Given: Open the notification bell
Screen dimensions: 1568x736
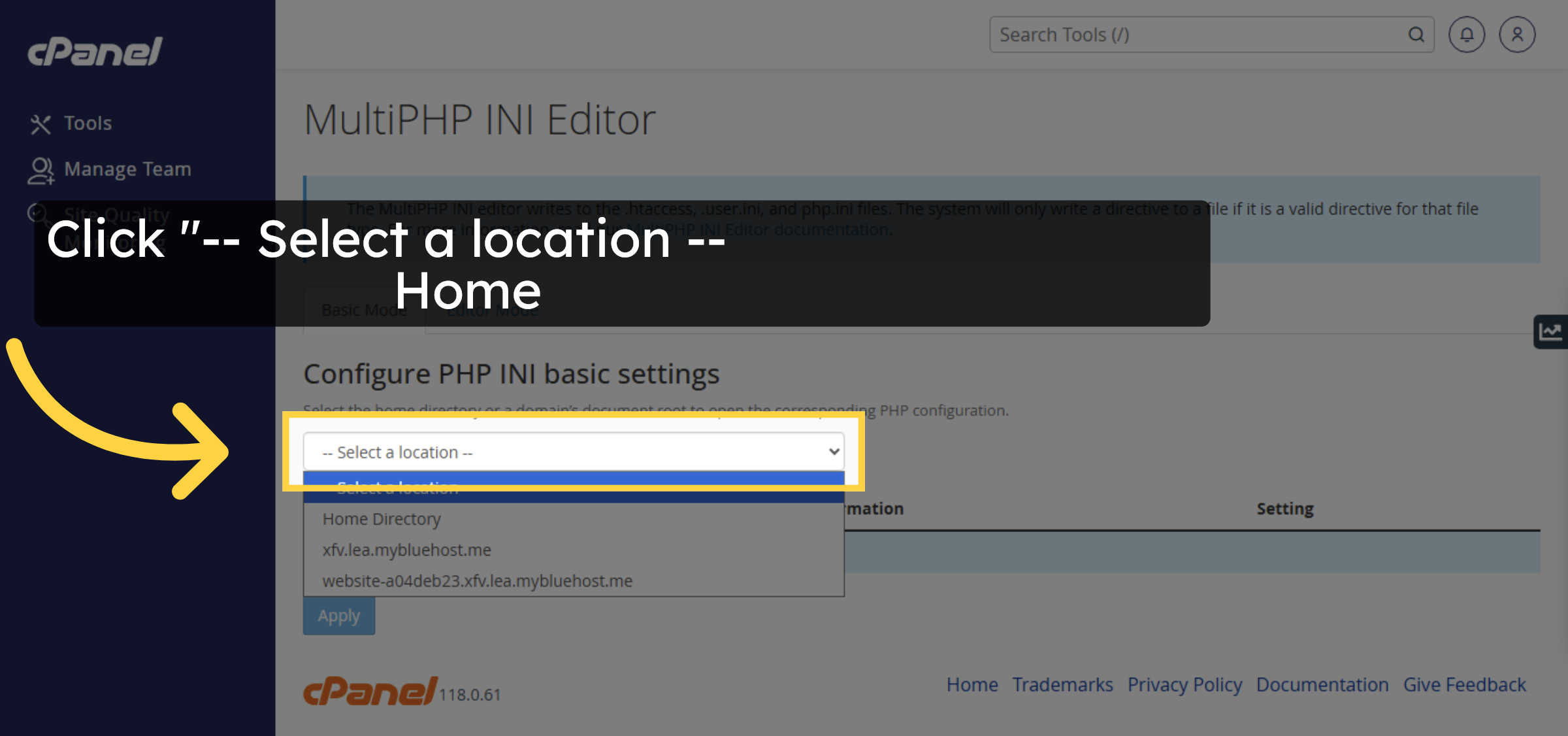Looking at the screenshot, I should (1467, 34).
